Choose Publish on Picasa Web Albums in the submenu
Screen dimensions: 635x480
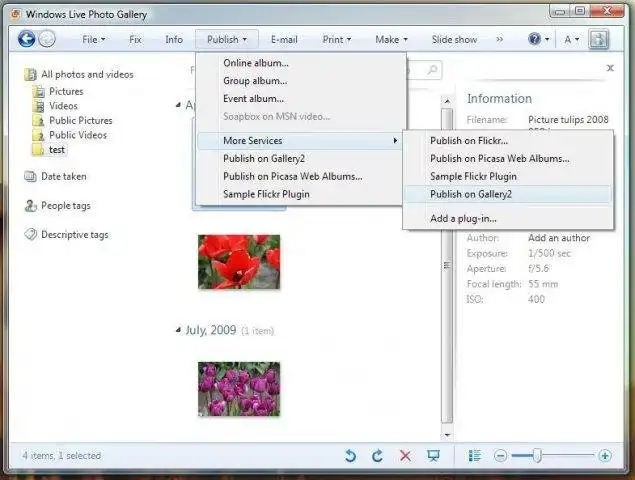[508, 159]
